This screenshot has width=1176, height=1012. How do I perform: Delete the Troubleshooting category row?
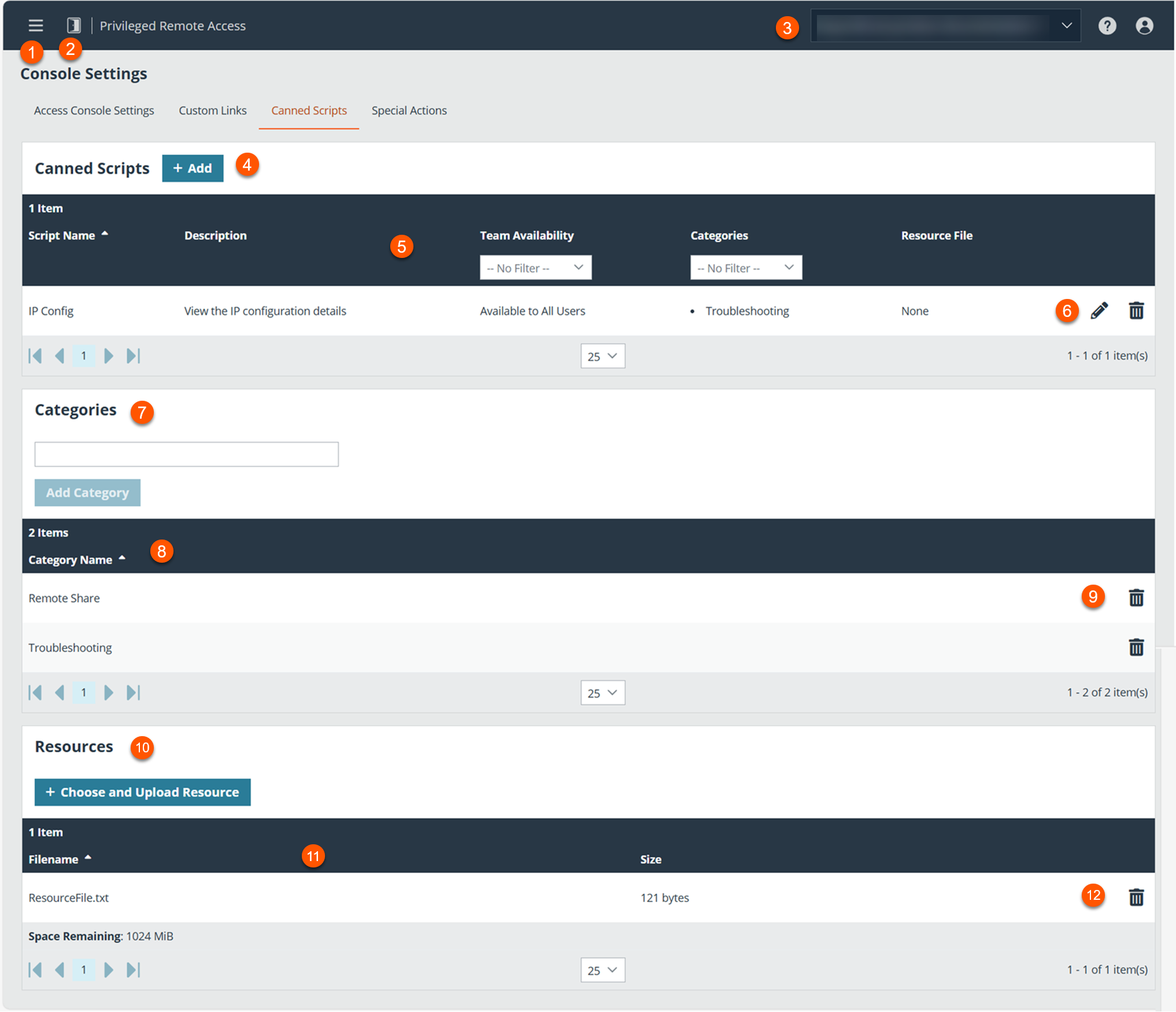coord(1136,648)
